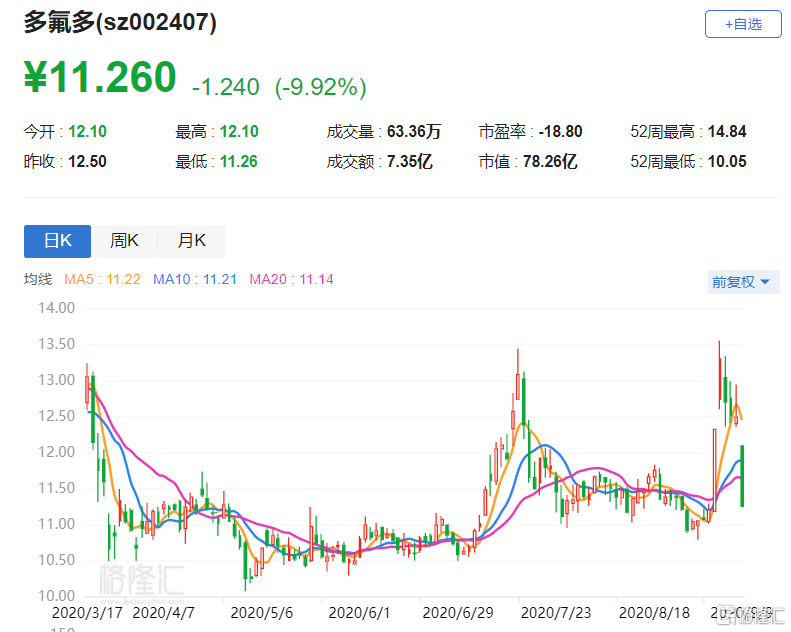Click the current price ¥11.260
791x632 pixels.
tap(100, 77)
